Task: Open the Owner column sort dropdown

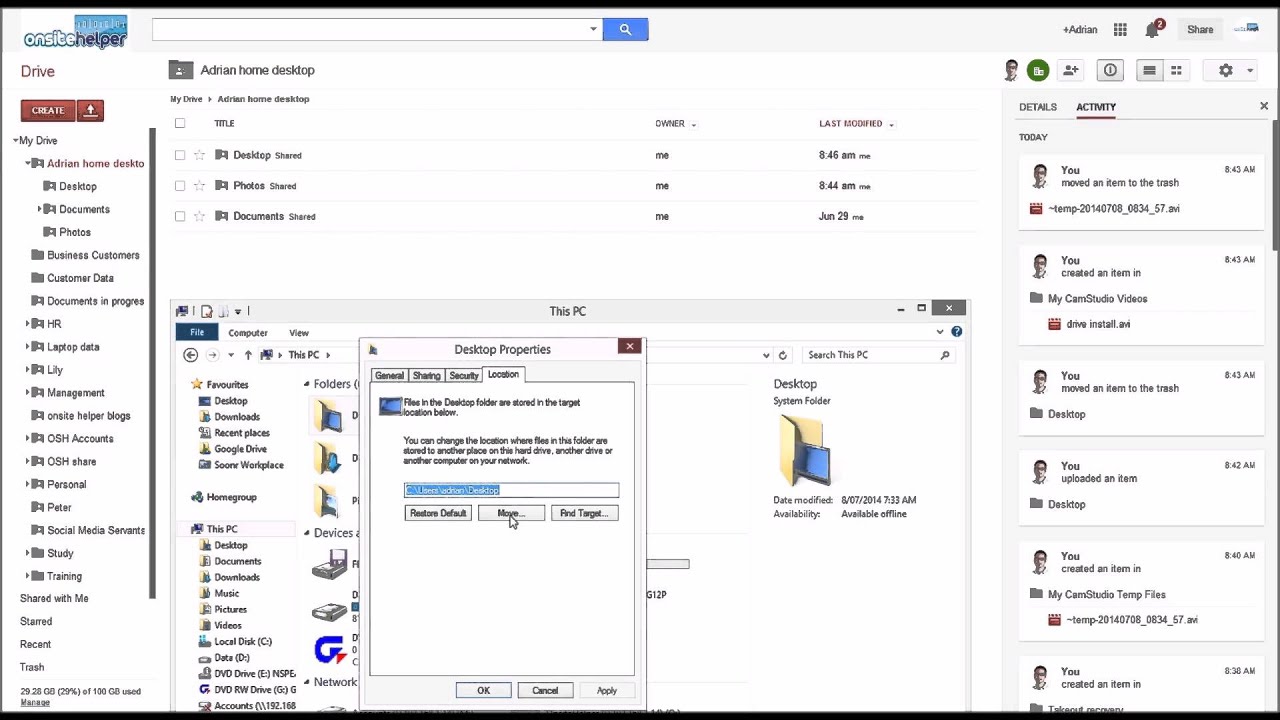Action: tap(693, 124)
